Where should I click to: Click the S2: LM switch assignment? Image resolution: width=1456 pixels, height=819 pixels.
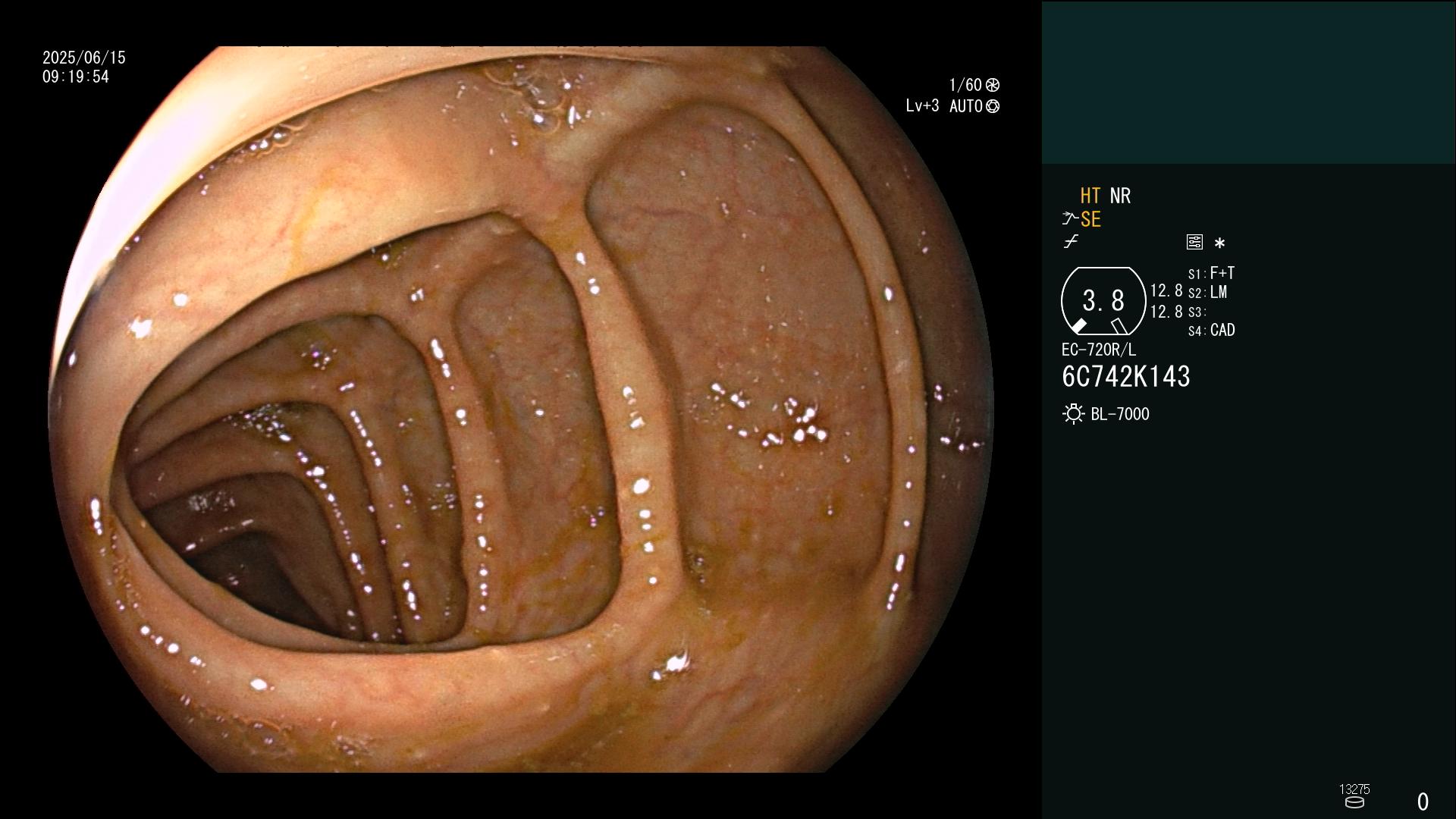[1207, 292]
